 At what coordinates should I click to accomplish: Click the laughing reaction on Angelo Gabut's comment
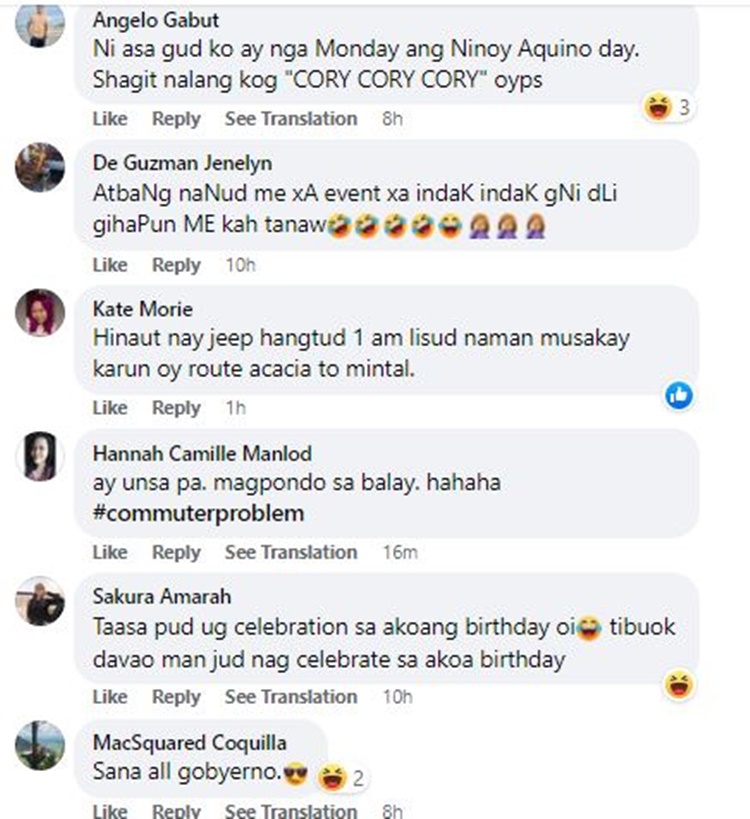click(659, 108)
